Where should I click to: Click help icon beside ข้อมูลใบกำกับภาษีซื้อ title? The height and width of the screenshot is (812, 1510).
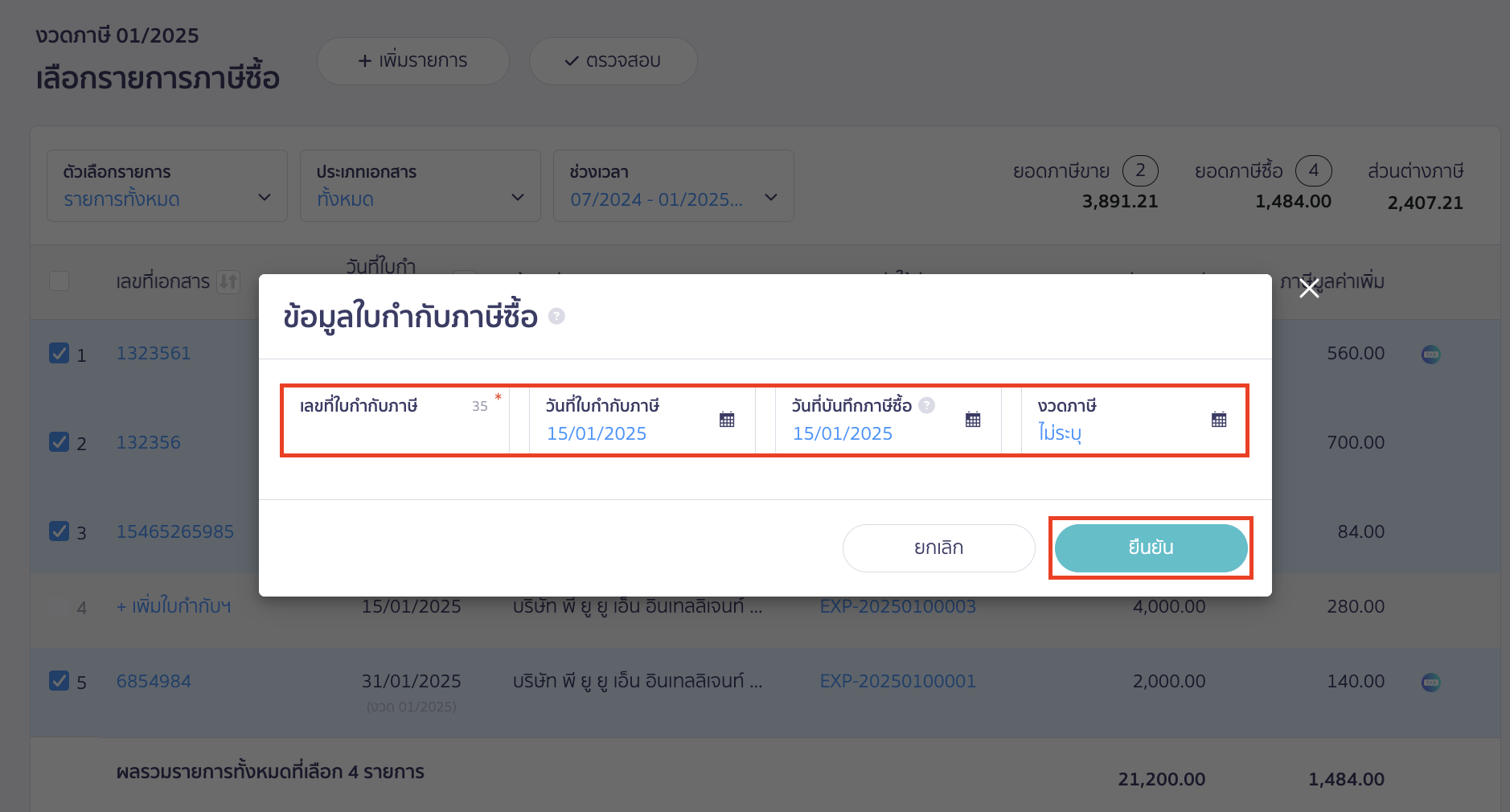pos(556,317)
